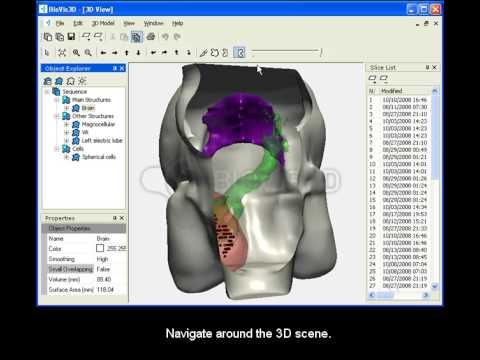Click the printer-like icon left of Undo

pos(151,37)
